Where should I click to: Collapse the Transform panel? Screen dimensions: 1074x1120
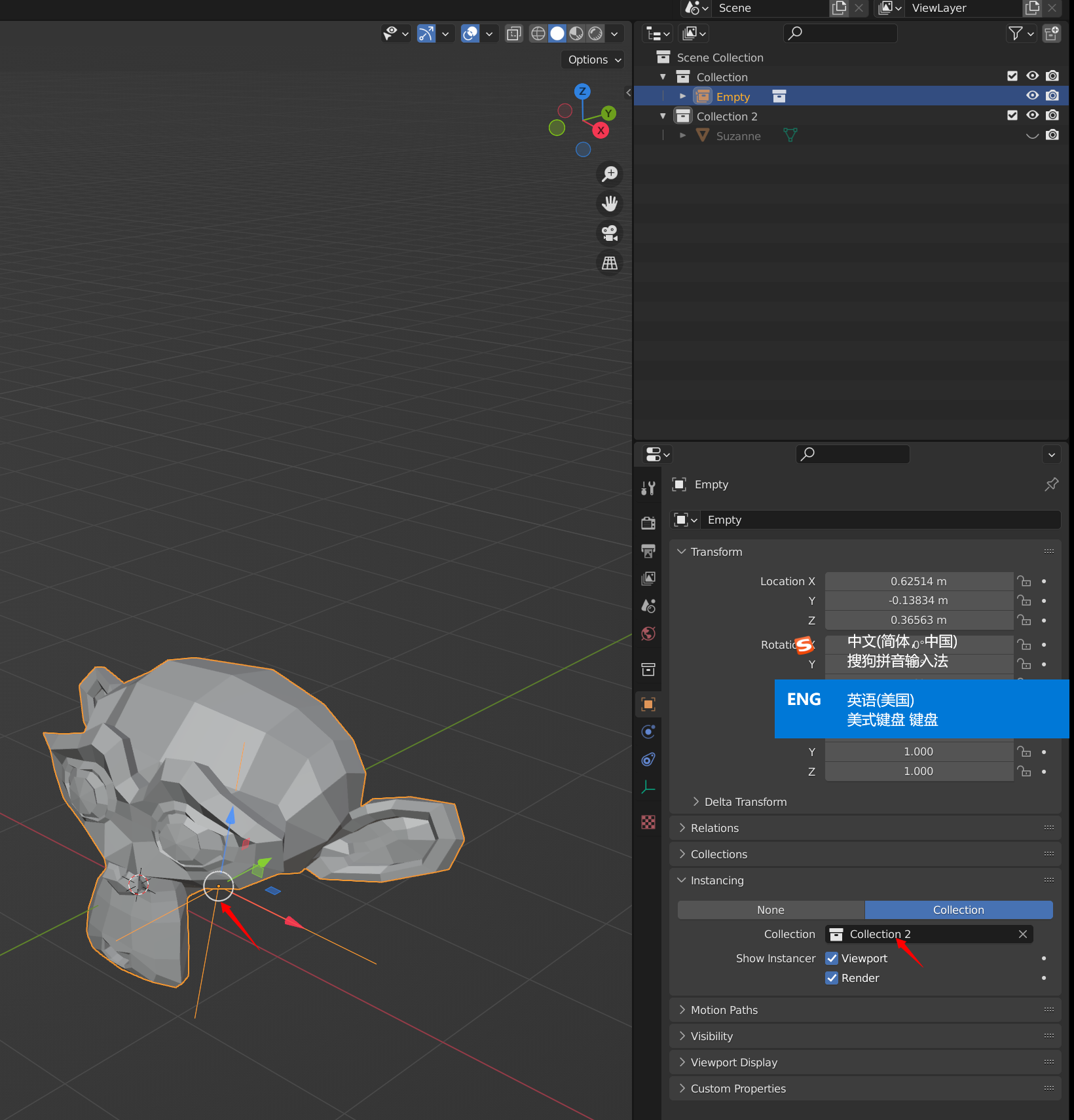coord(865,552)
